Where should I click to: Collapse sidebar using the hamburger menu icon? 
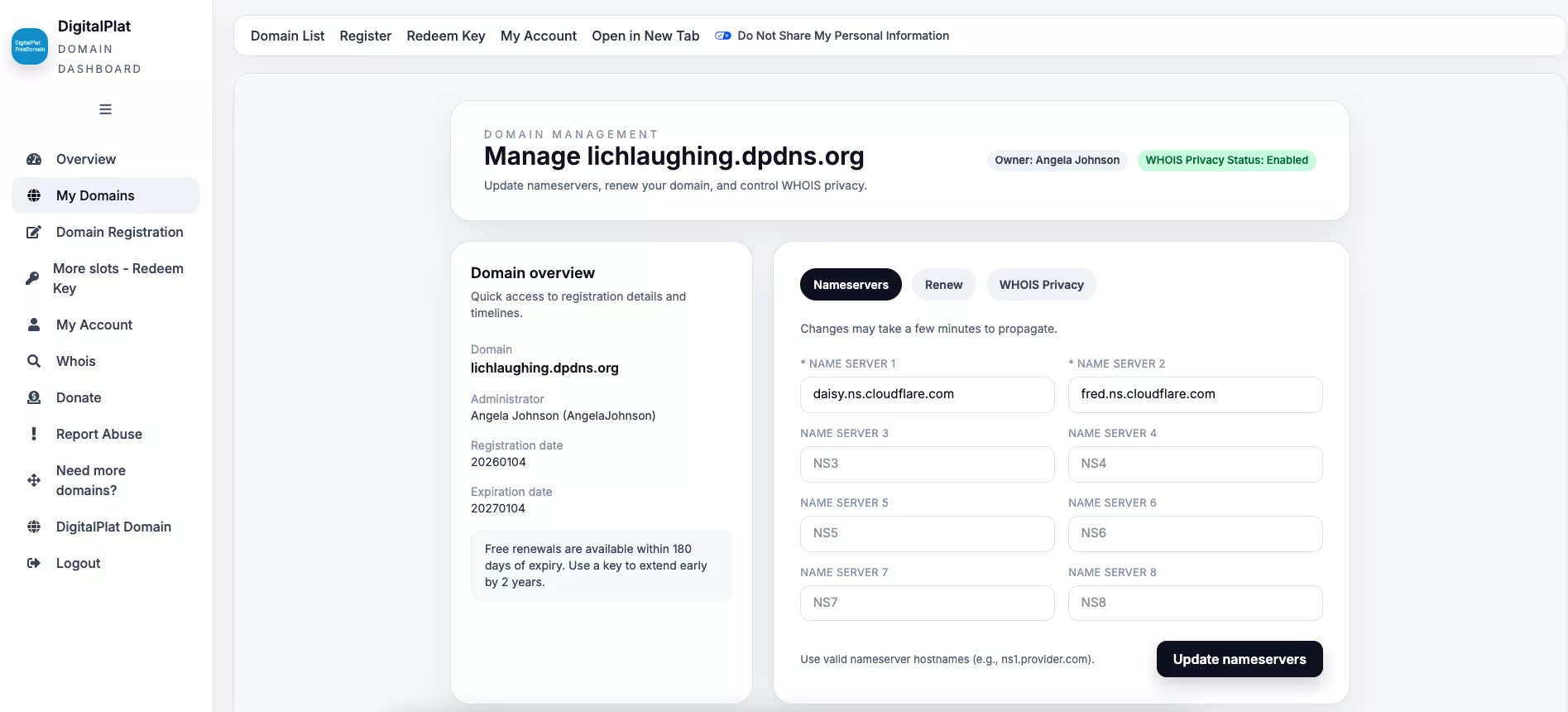[105, 109]
